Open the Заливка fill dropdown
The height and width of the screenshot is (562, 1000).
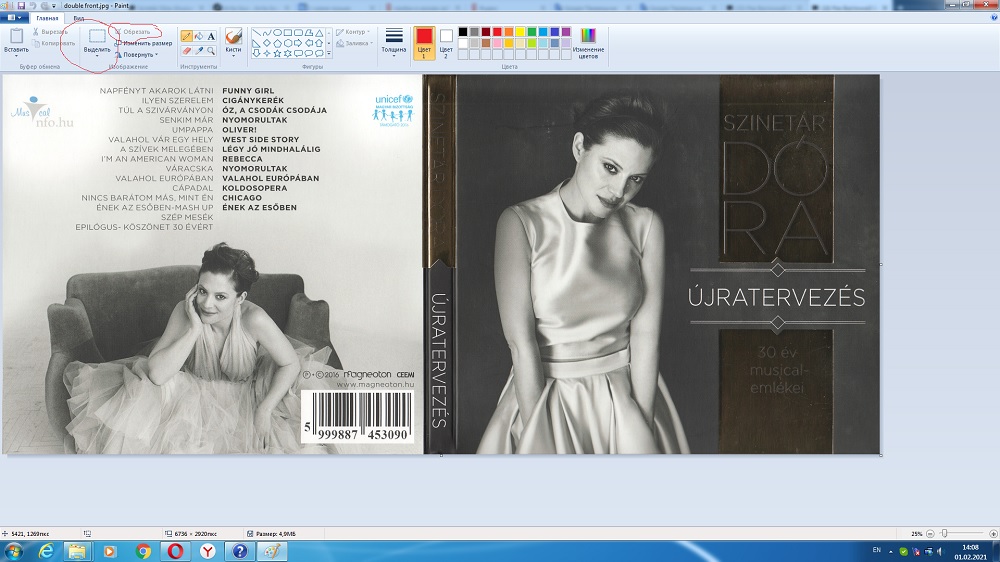tap(355, 43)
